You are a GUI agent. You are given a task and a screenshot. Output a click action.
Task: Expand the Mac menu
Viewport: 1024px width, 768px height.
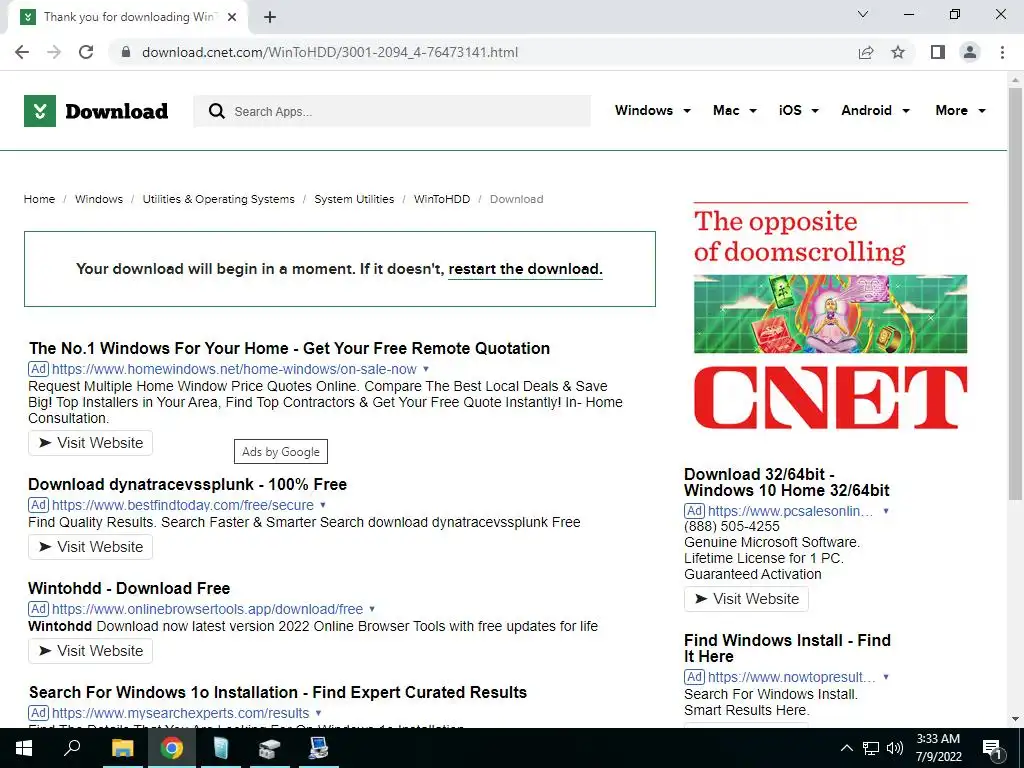(735, 110)
